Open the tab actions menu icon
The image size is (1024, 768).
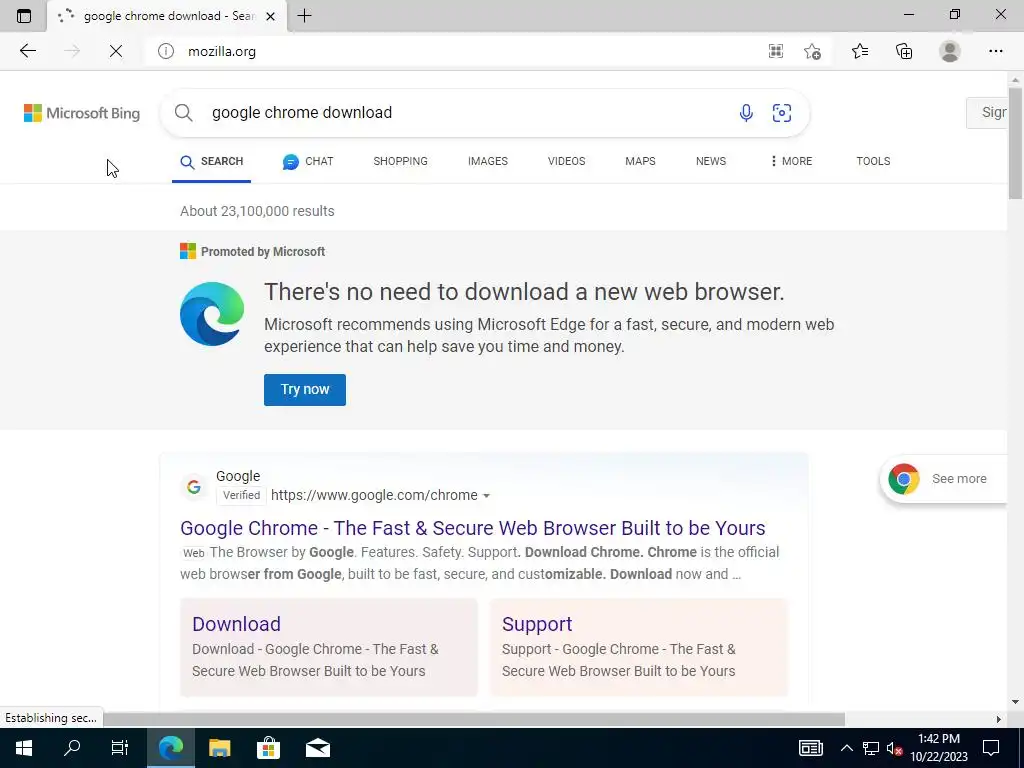24,16
